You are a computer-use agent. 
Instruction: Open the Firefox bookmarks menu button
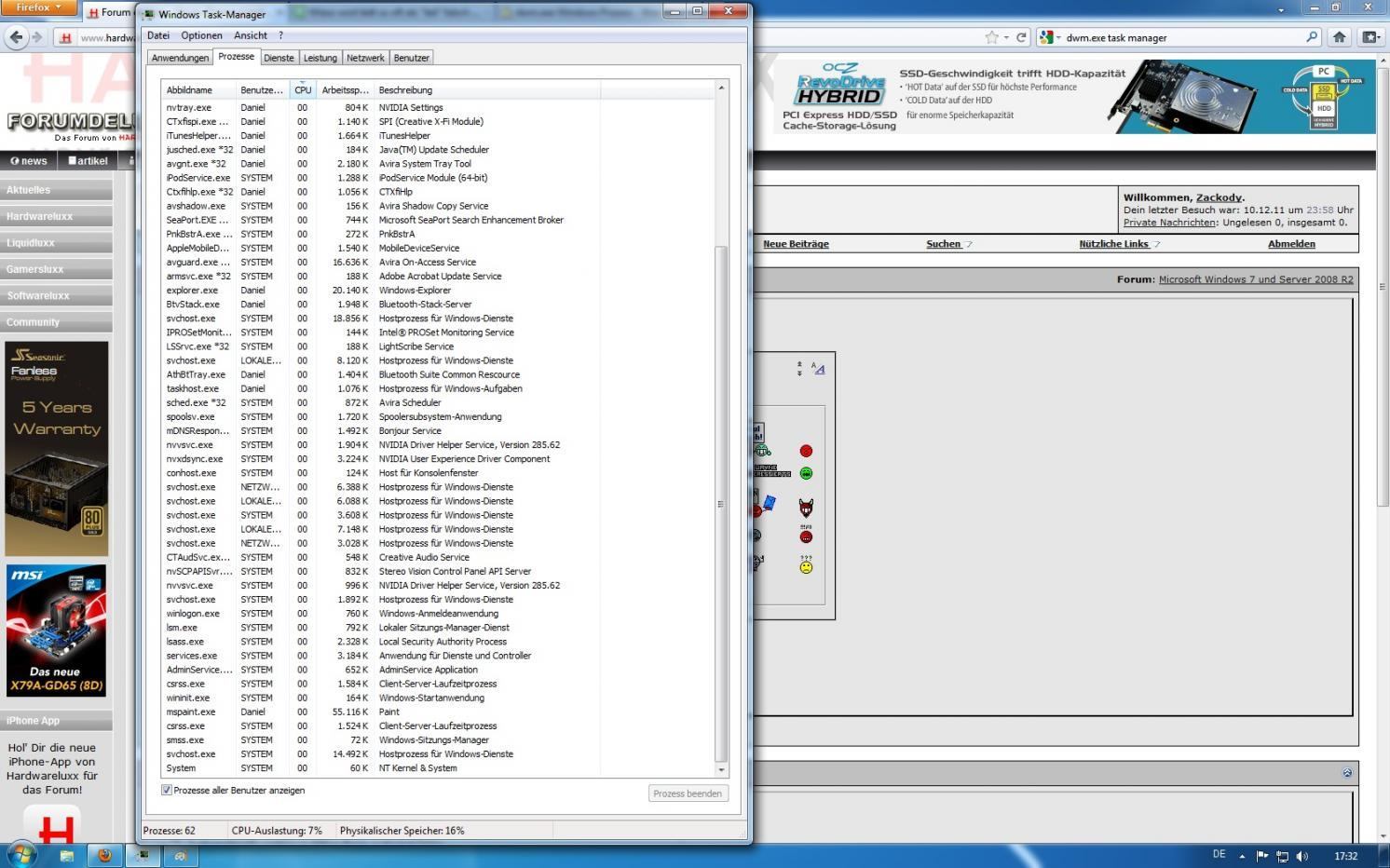coord(1371,37)
